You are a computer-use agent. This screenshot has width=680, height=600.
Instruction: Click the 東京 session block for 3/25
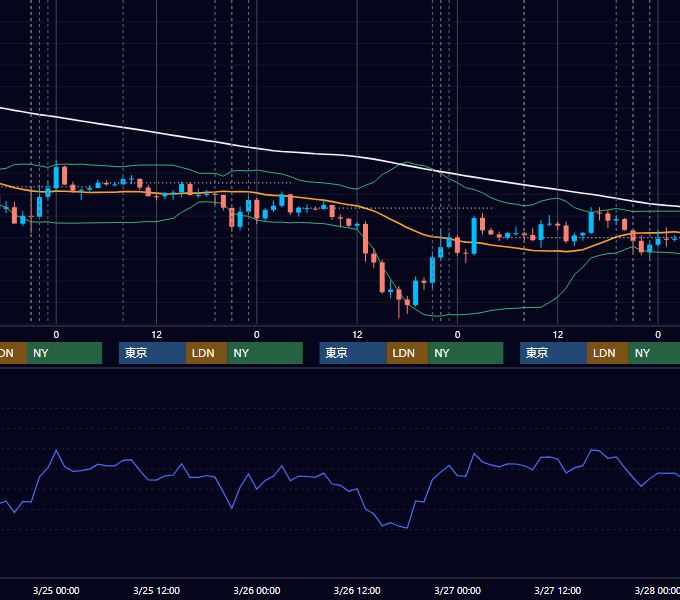tap(153, 353)
